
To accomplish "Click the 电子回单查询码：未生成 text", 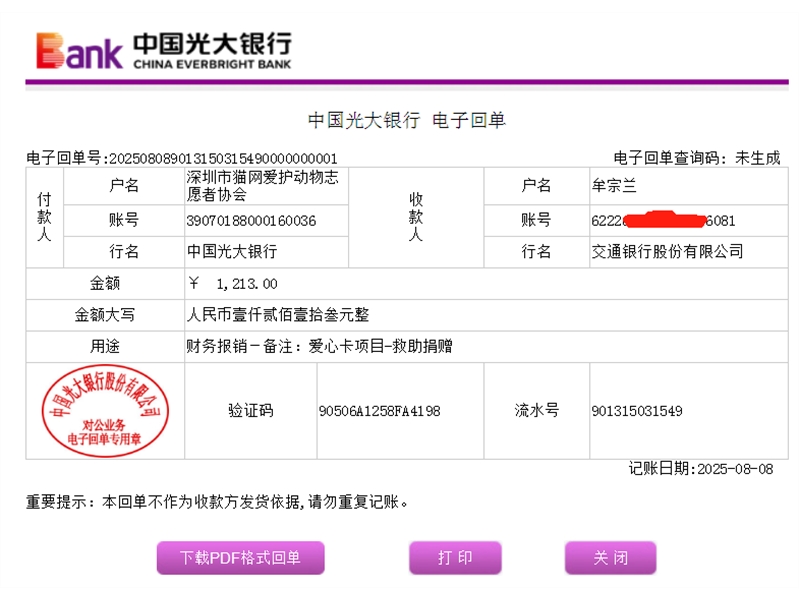I will 697,158.
